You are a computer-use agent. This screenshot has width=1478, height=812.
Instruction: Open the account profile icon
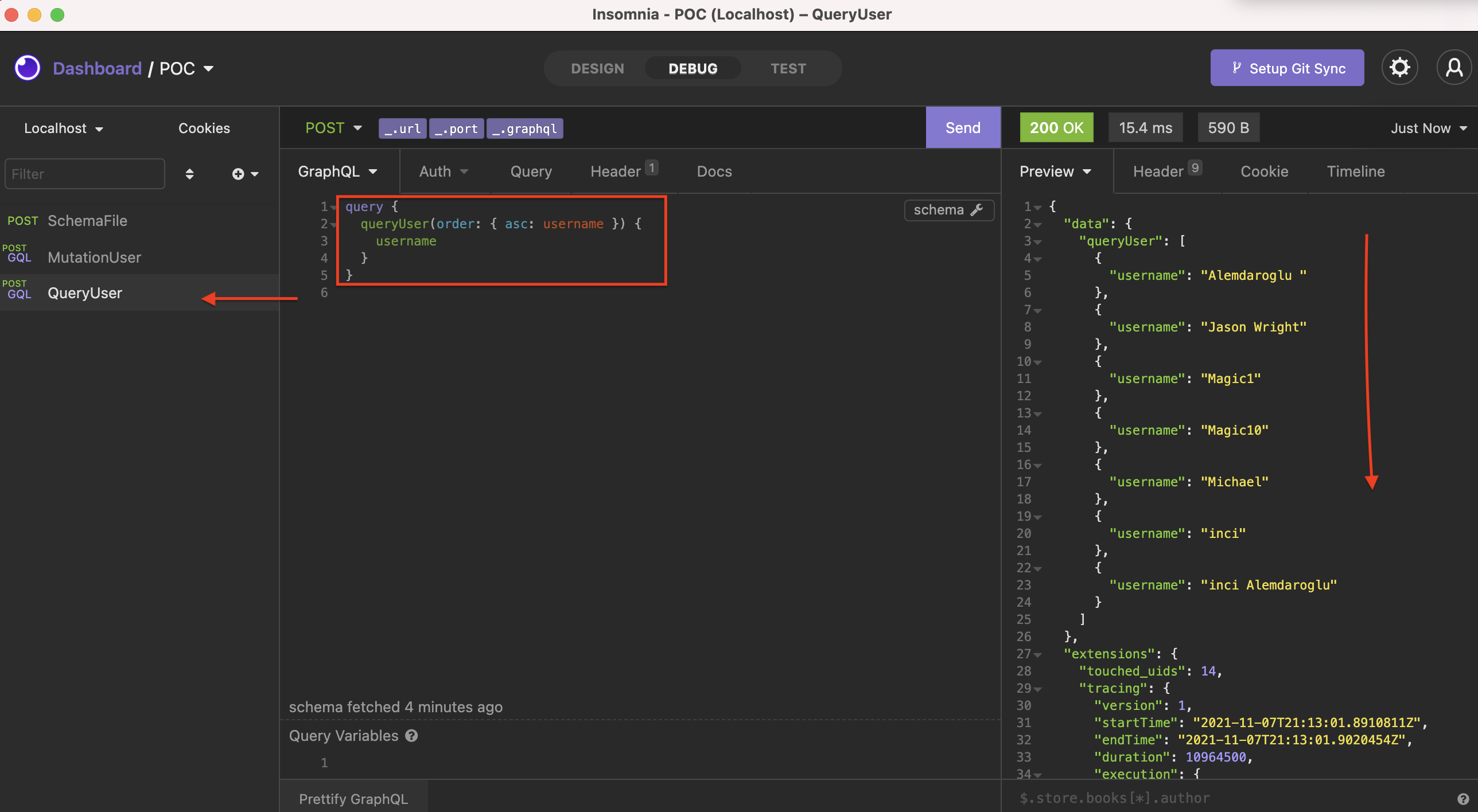pyautogui.click(x=1454, y=67)
